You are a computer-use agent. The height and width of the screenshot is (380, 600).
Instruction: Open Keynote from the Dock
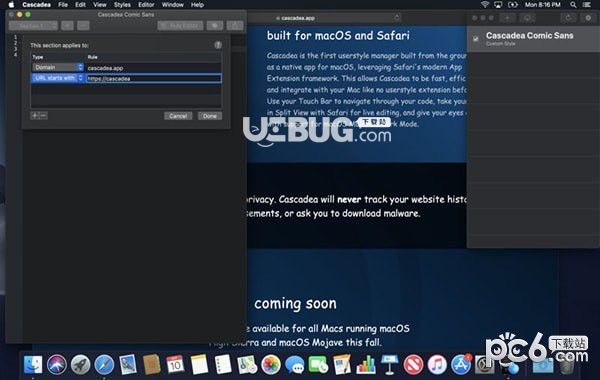[x=390, y=364]
